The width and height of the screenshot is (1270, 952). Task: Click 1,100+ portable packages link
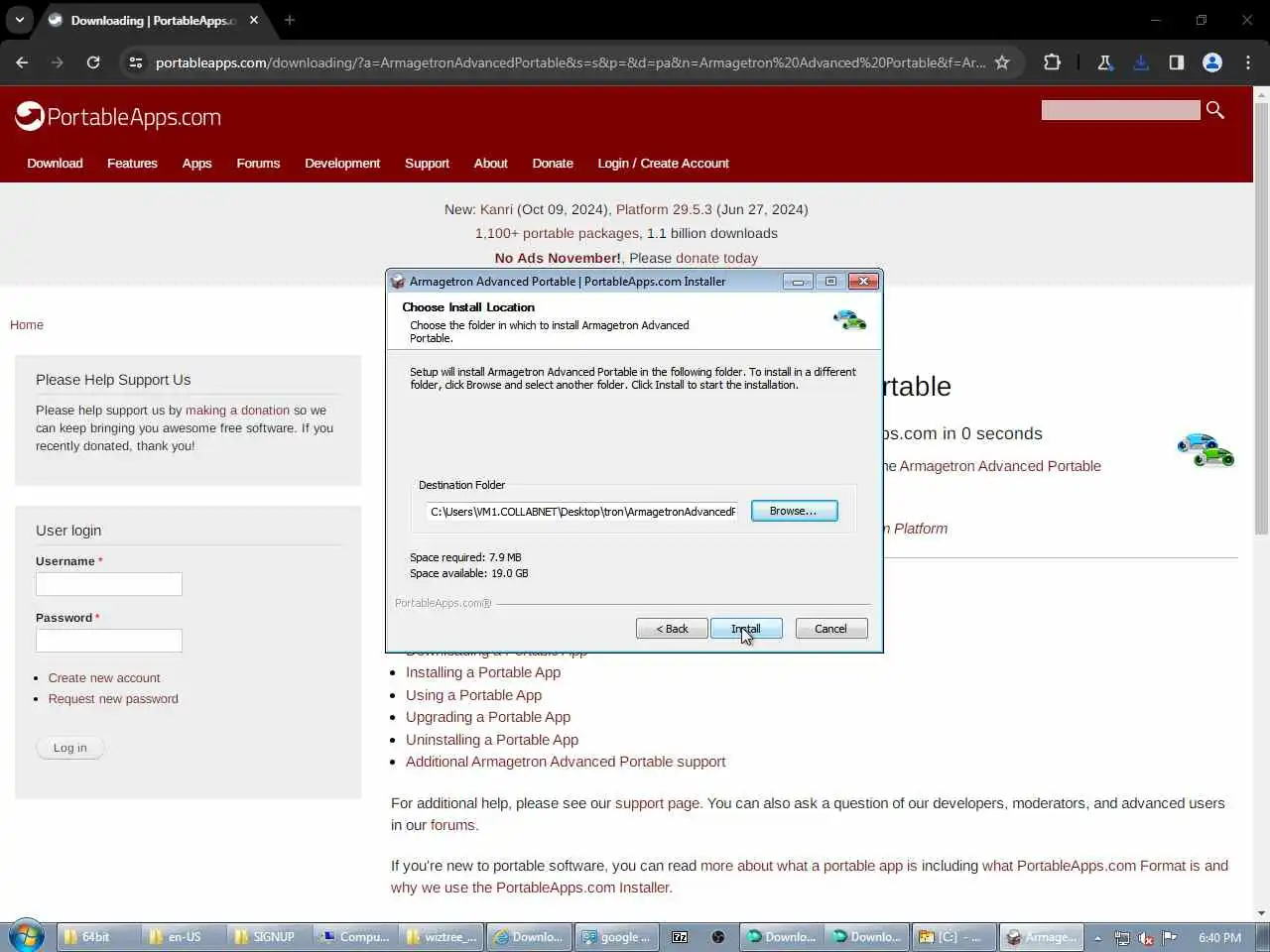pos(557,233)
